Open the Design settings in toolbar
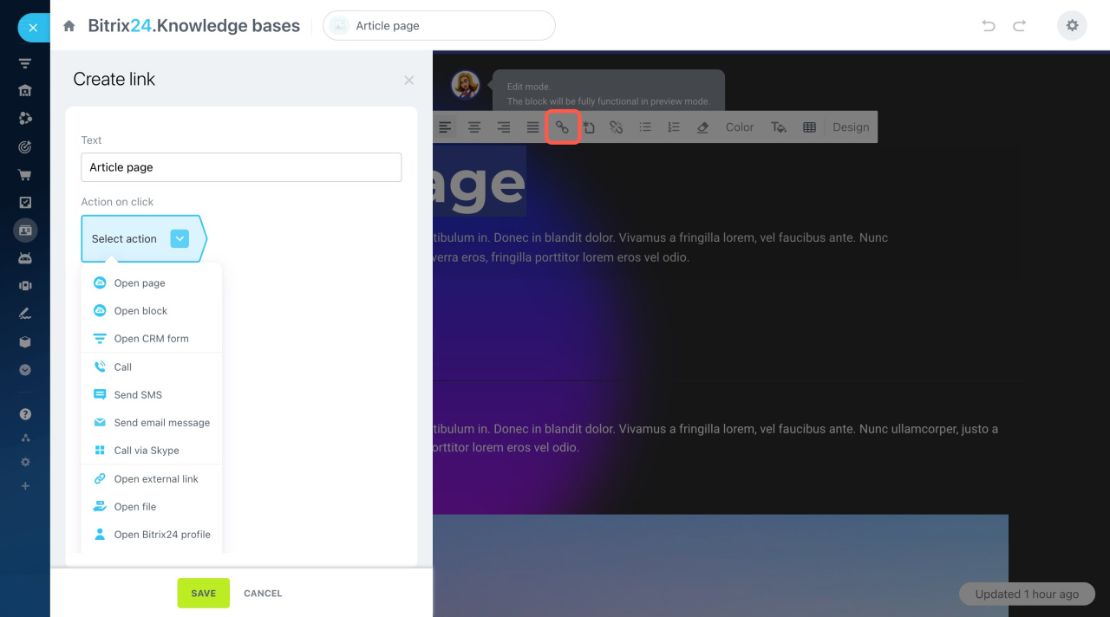The height and width of the screenshot is (617, 1110). [850, 127]
